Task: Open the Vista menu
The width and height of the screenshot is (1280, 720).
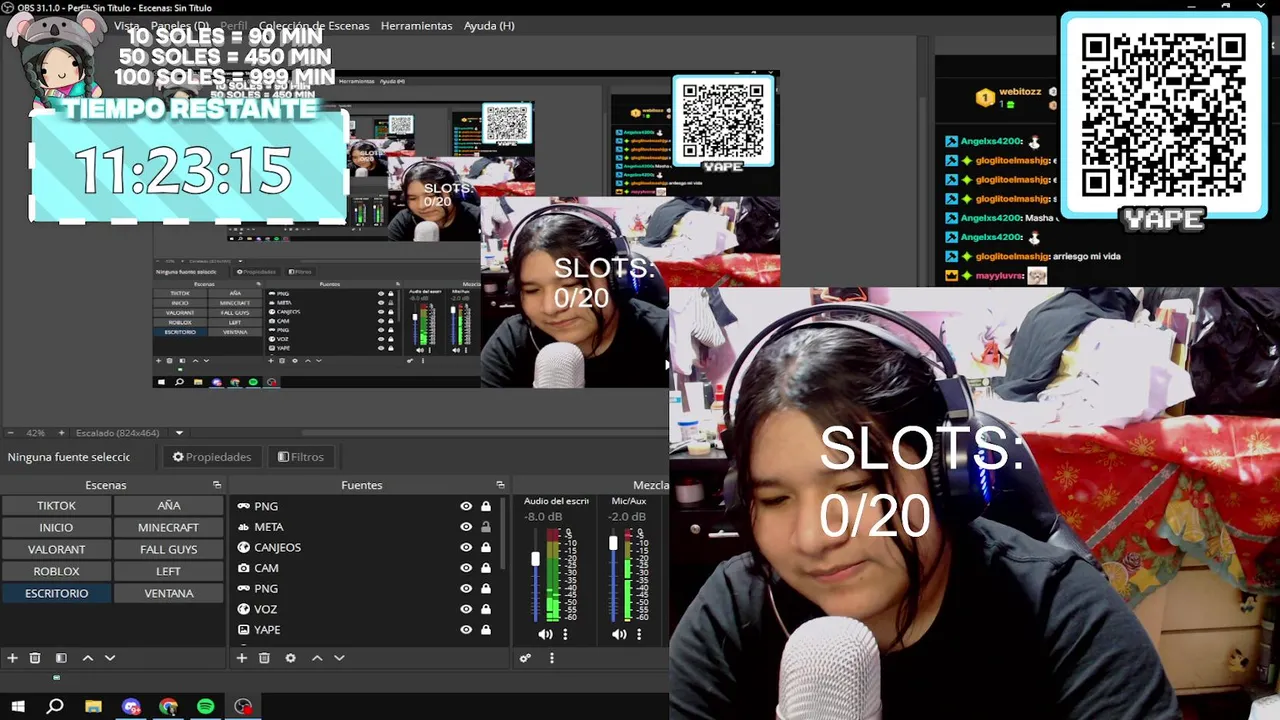Action: 127,25
